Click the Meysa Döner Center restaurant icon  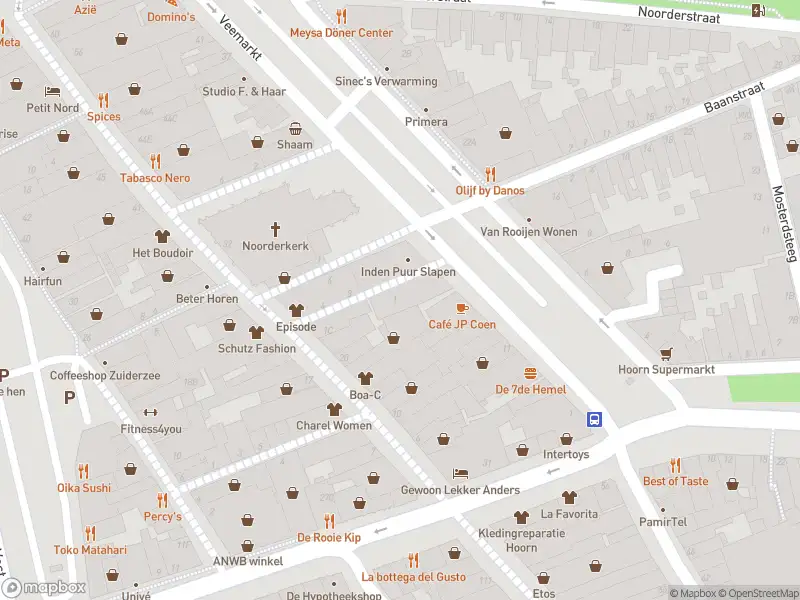[341, 16]
